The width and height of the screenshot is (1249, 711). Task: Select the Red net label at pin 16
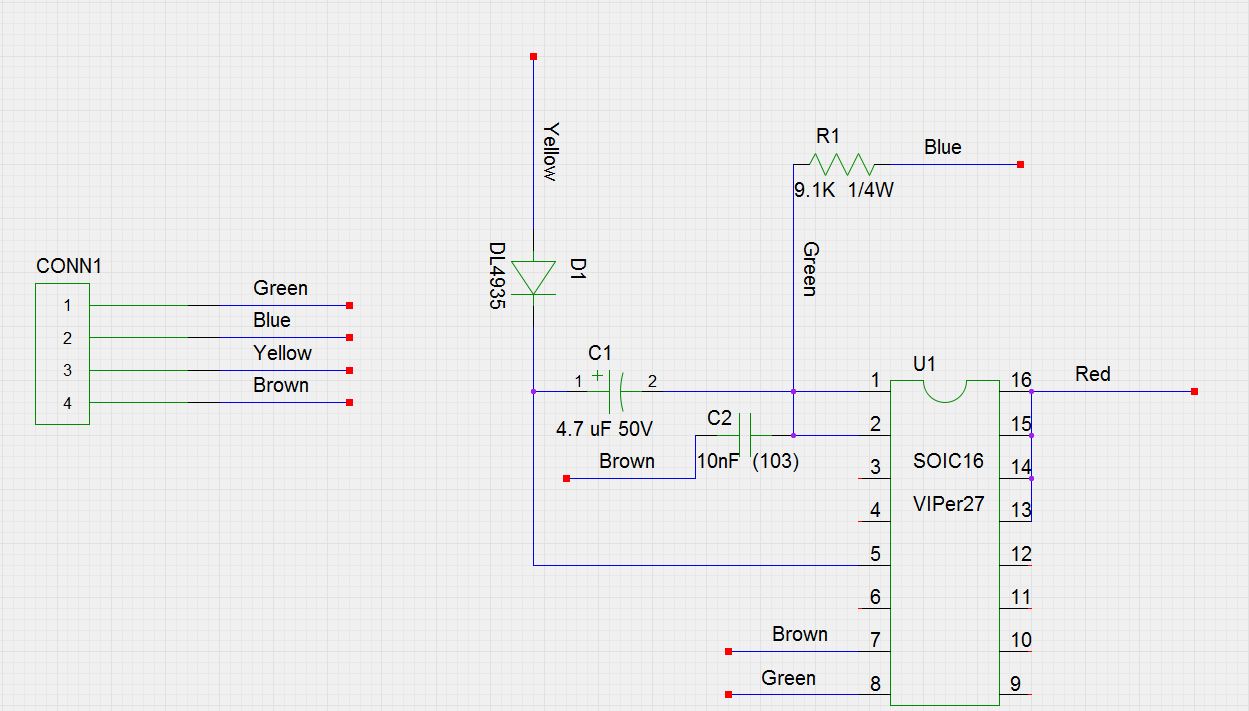[1093, 374]
